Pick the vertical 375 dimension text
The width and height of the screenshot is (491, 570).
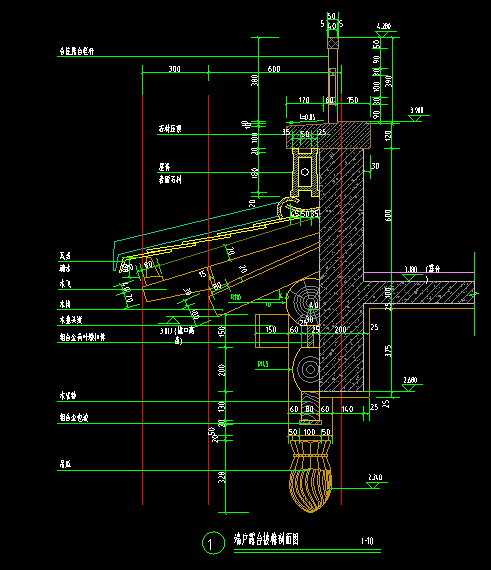click(388, 350)
